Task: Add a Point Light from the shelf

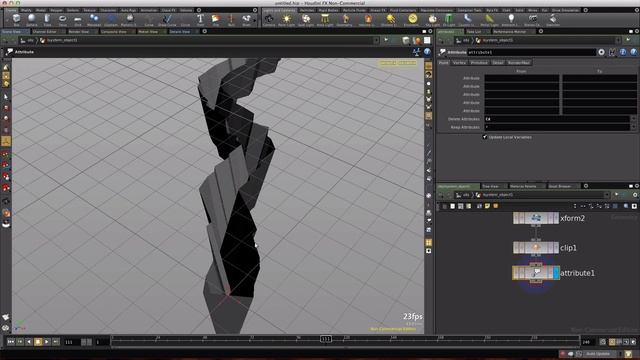Action: click(287, 20)
